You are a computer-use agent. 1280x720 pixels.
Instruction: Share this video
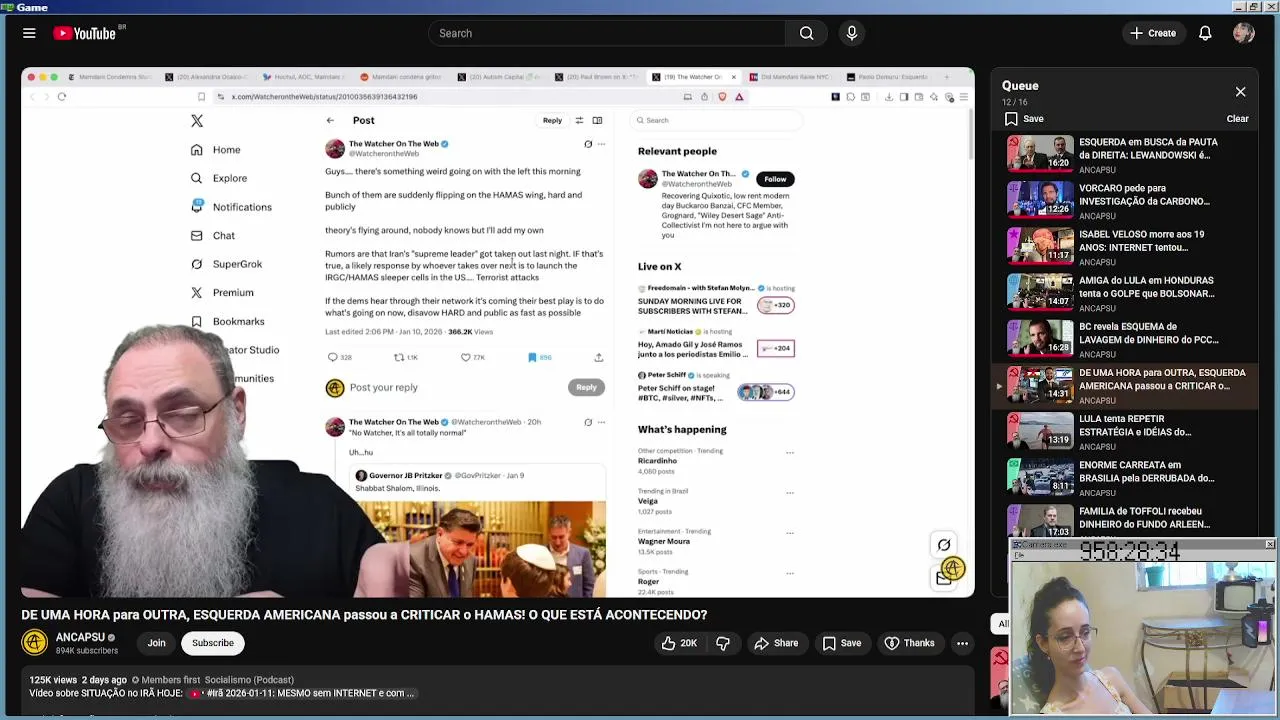coord(776,643)
